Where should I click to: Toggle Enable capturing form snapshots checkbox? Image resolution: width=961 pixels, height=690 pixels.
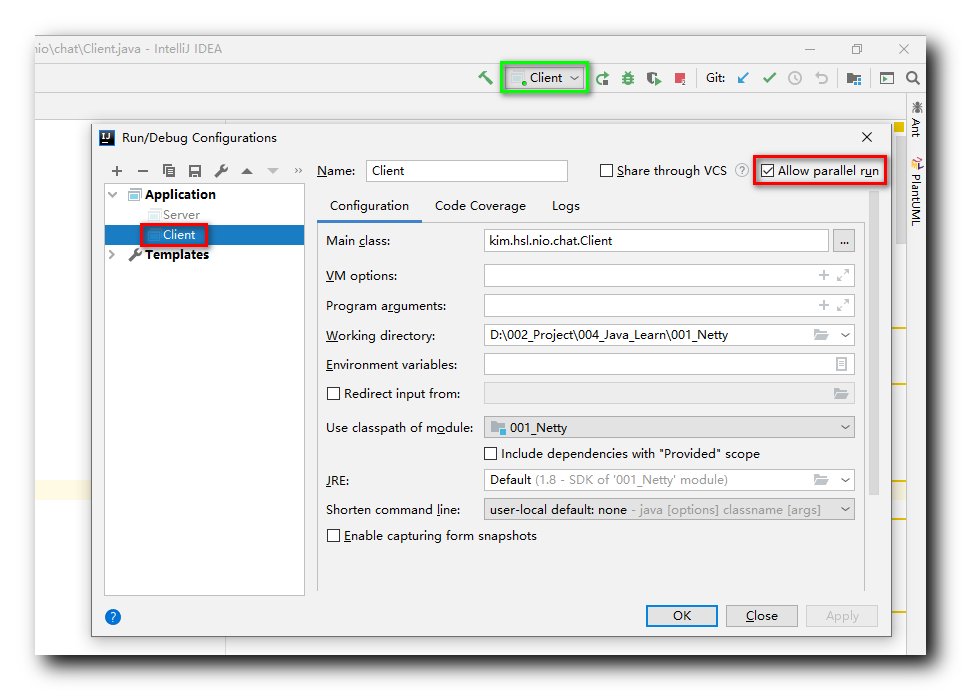333,536
